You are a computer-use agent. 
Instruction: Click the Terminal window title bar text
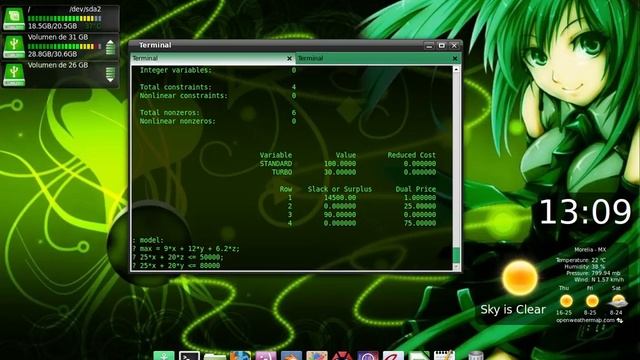click(155, 45)
